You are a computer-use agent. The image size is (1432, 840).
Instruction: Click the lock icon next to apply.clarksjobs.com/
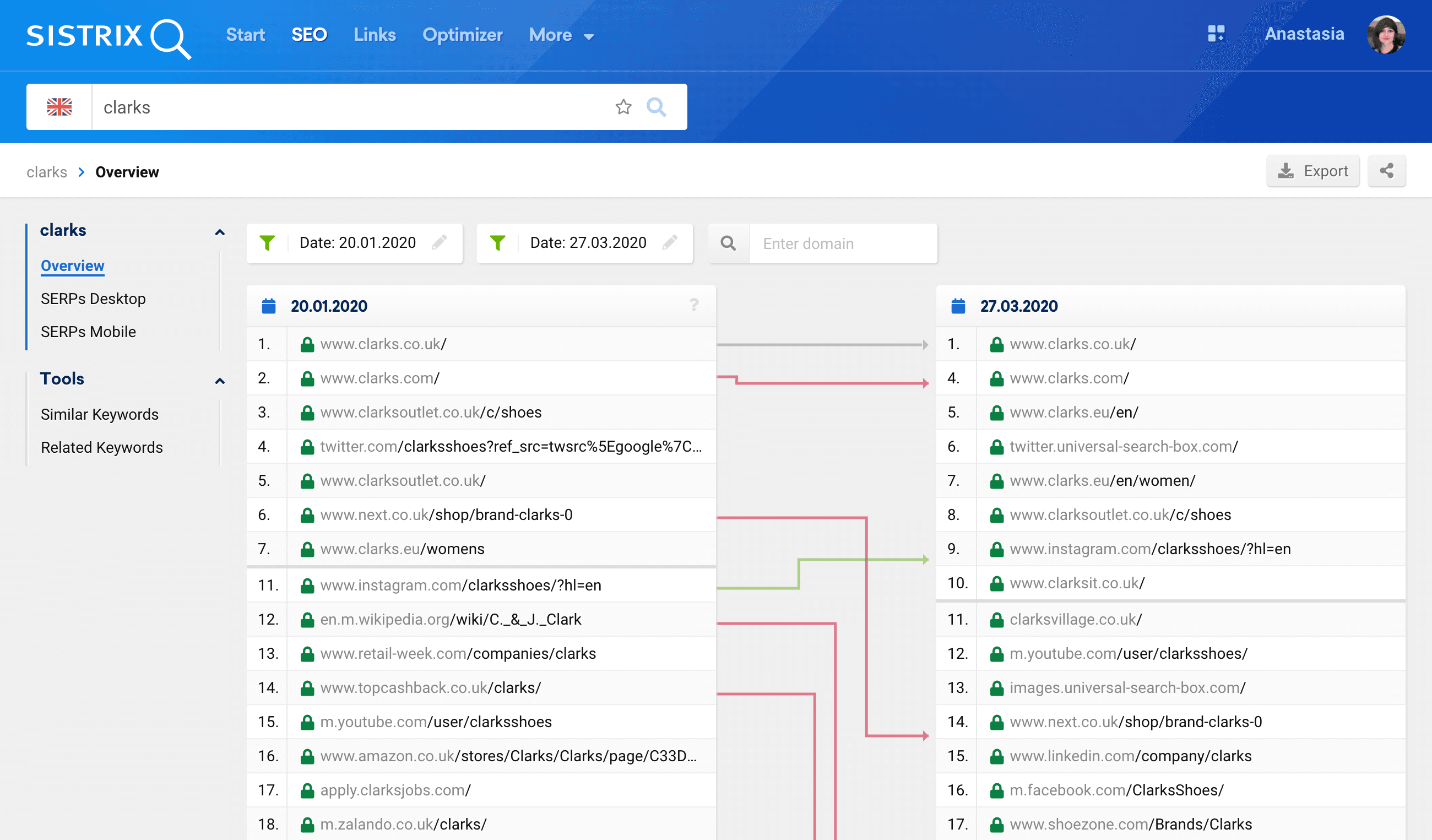coord(307,790)
